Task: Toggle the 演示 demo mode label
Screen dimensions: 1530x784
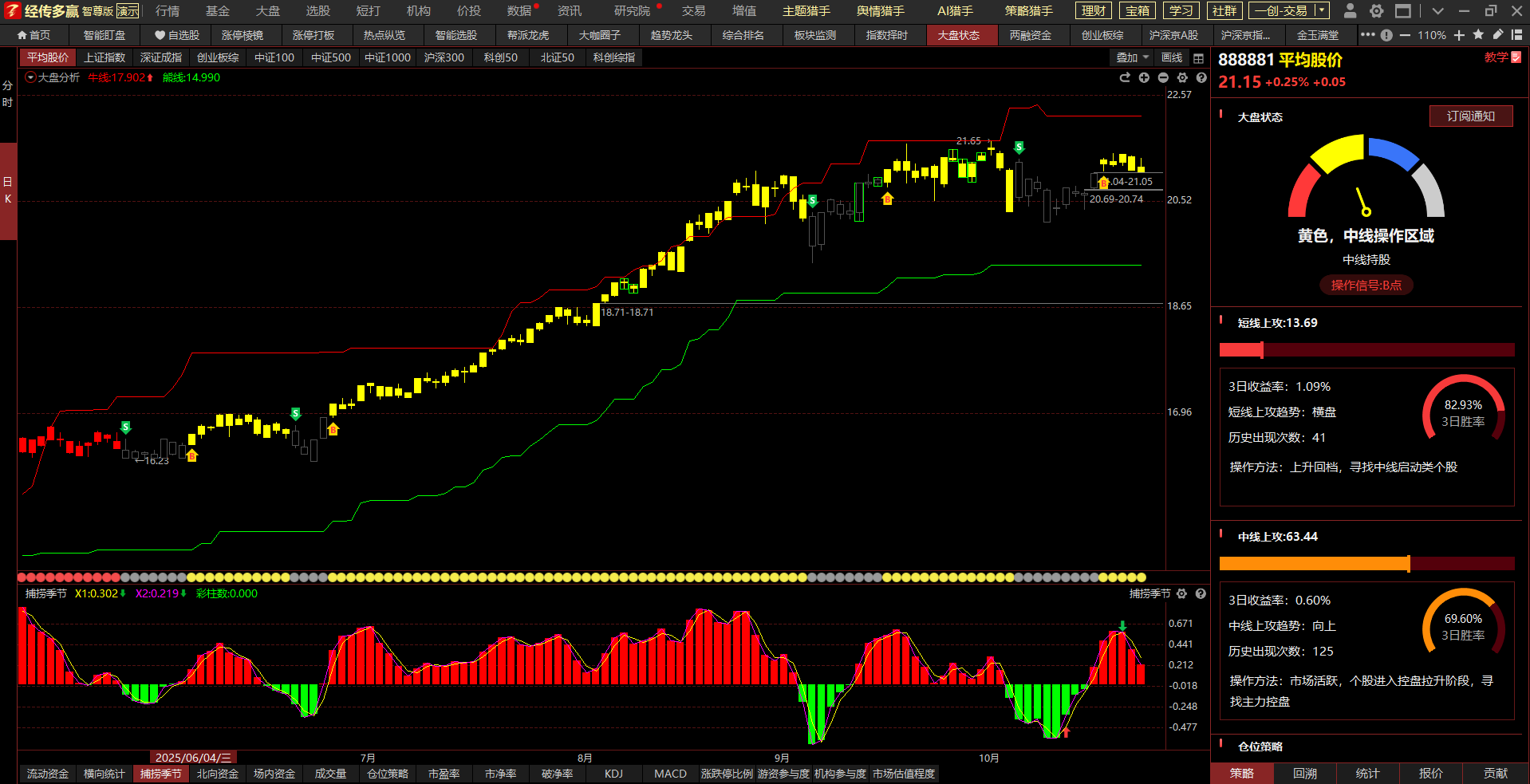Action: 128,11
